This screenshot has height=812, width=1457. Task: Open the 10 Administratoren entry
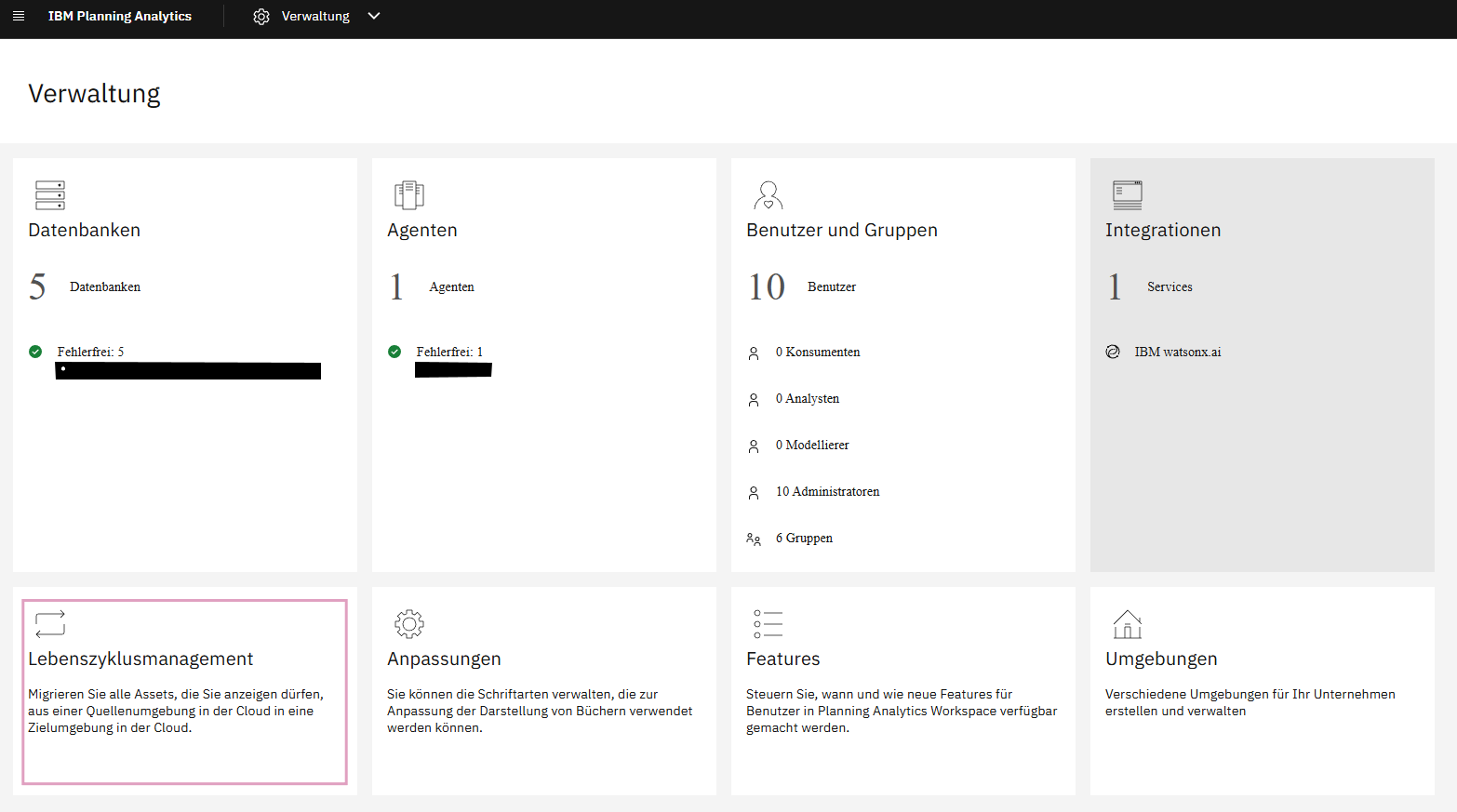(827, 491)
